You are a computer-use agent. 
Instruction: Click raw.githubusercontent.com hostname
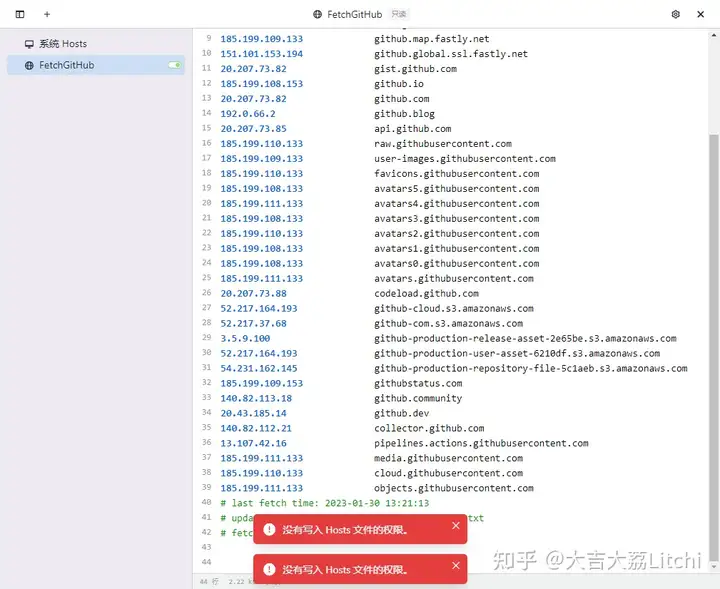click(x=443, y=144)
